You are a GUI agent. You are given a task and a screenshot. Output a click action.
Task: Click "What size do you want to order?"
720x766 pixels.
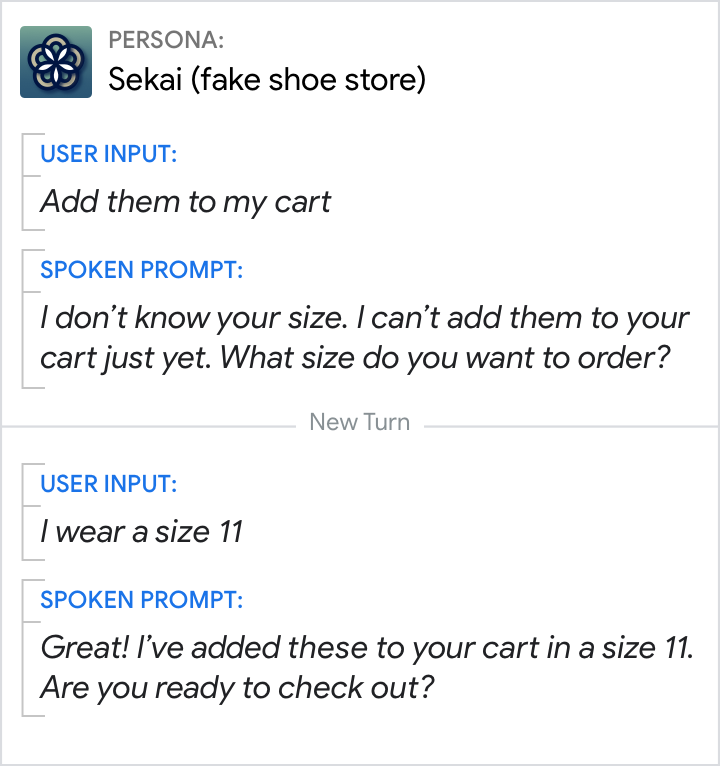(444, 358)
